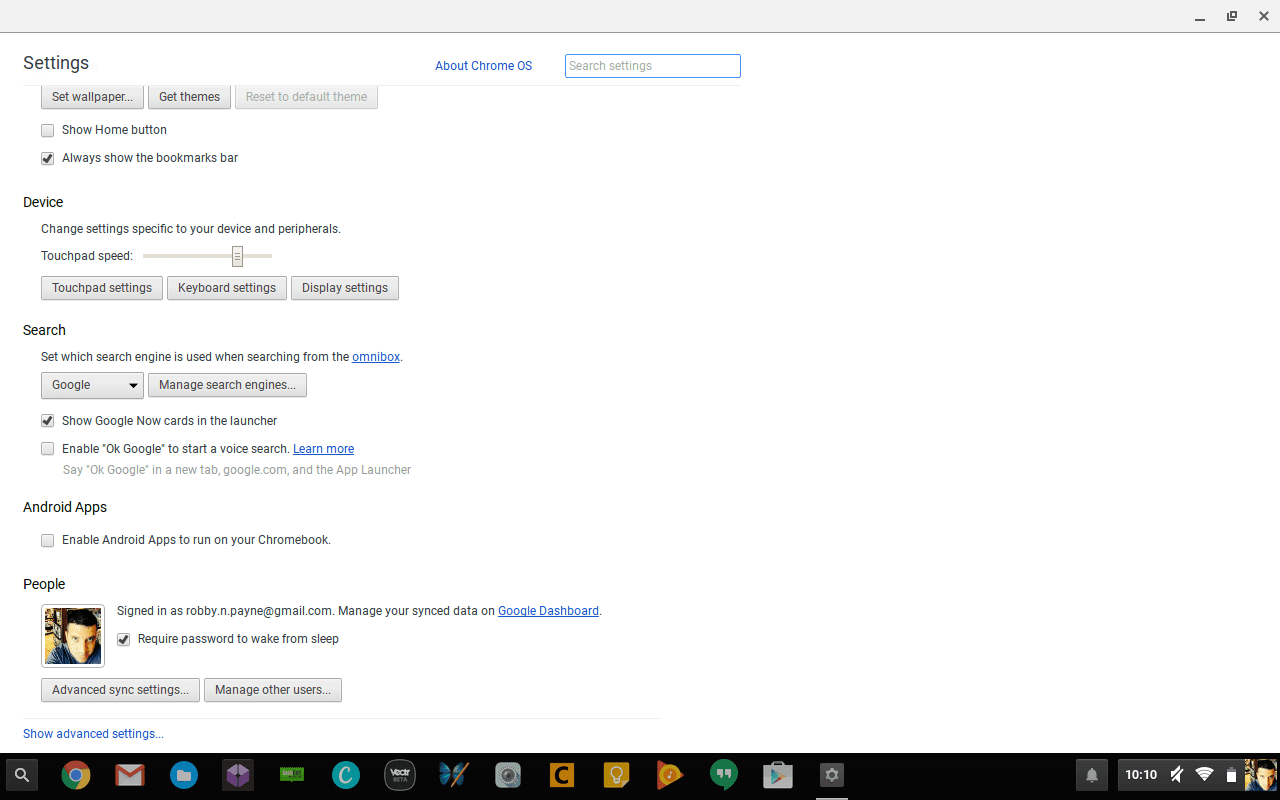Launch Google Play Music
Screen dimensions: 1280x800
coord(669,775)
